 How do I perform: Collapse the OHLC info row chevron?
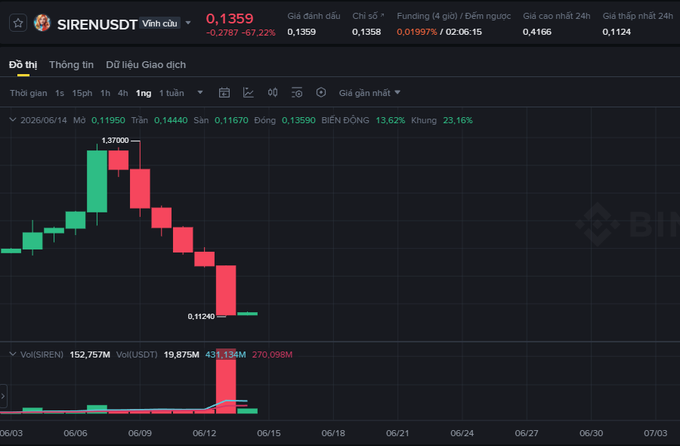point(13,120)
